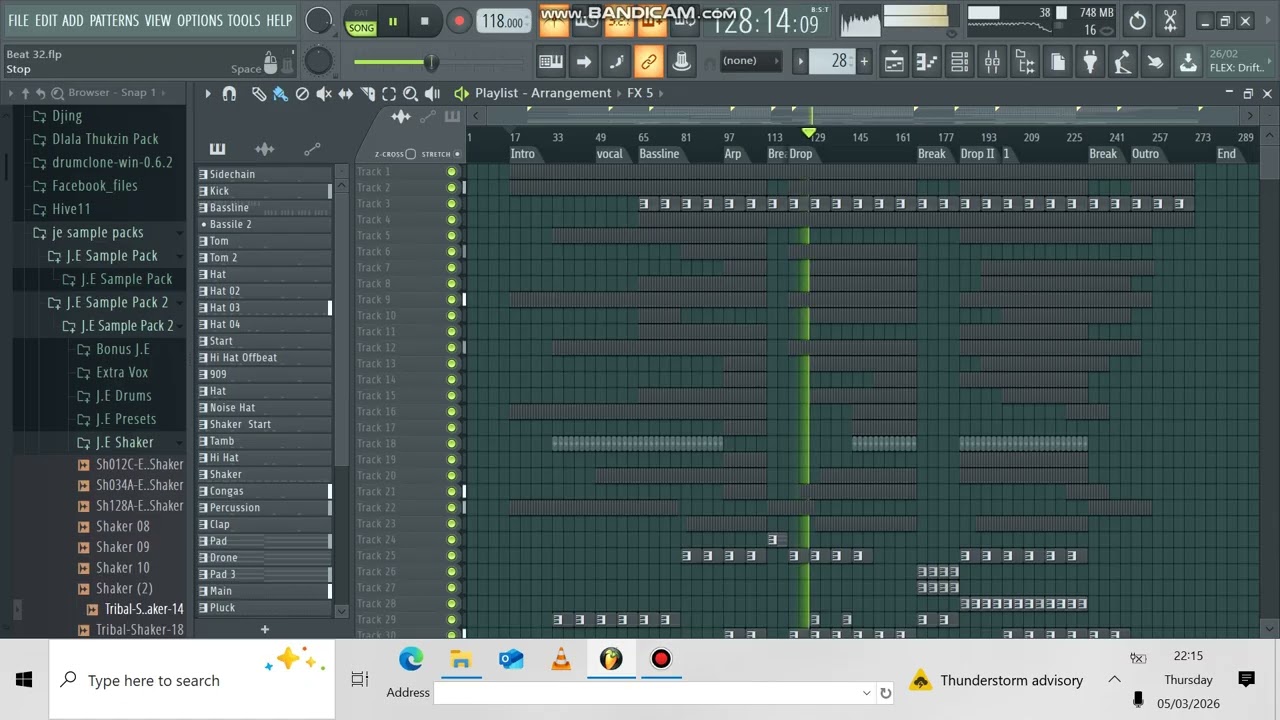The width and height of the screenshot is (1280, 720).
Task: Mute Track 25 green light
Action: click(x=452, y=556)
